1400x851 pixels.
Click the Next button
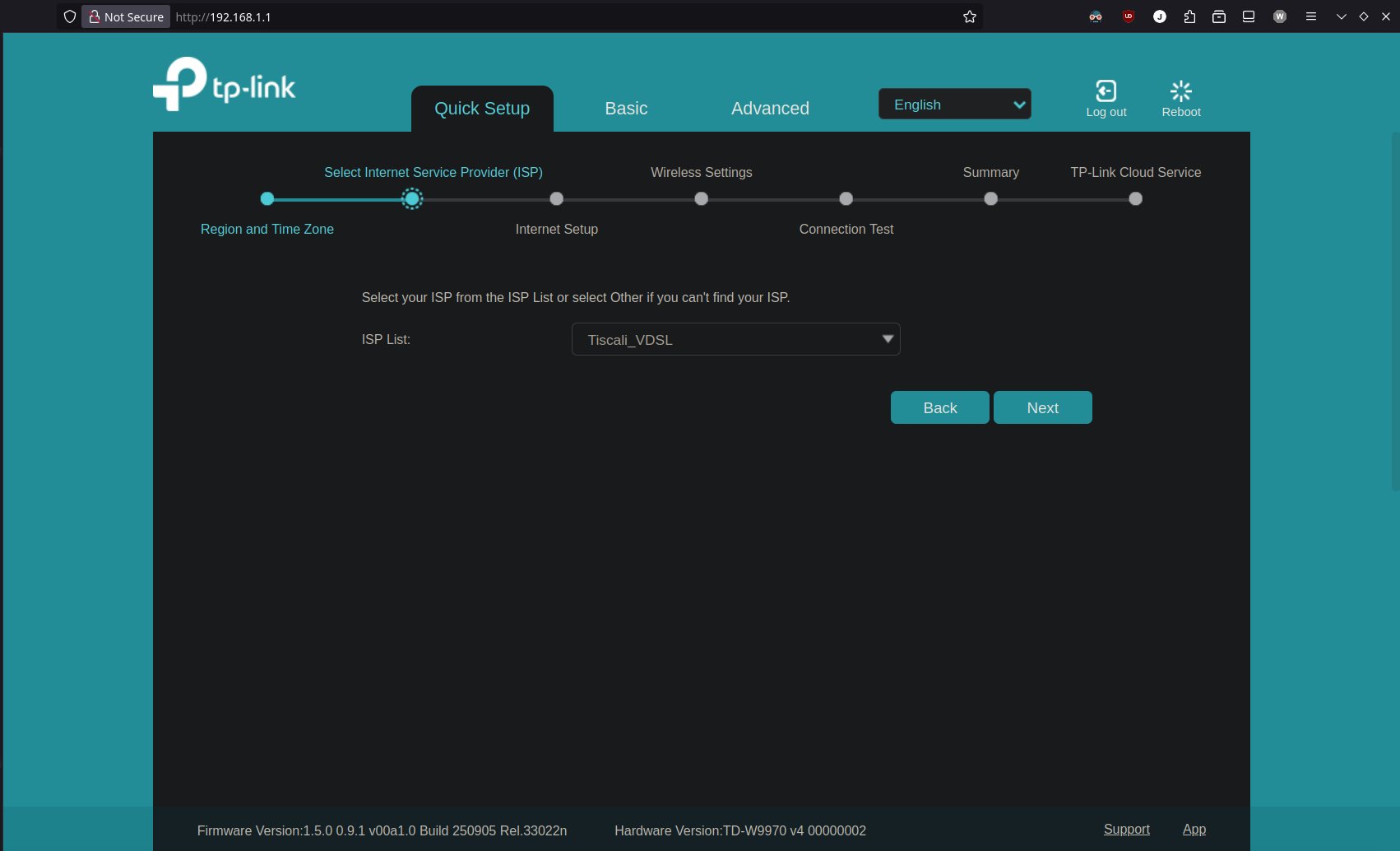(x=1042, y=407)
